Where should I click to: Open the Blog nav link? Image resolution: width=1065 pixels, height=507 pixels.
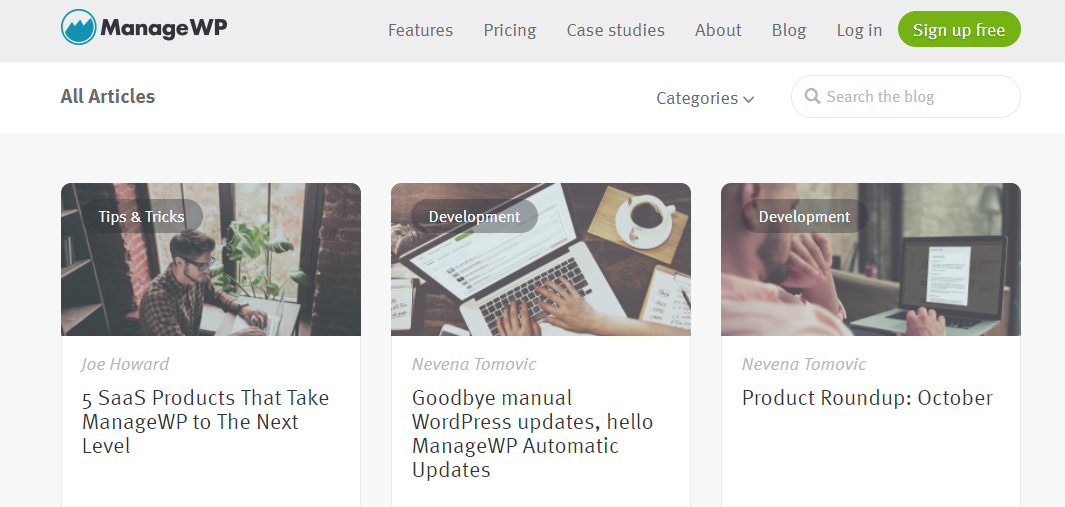789,30
